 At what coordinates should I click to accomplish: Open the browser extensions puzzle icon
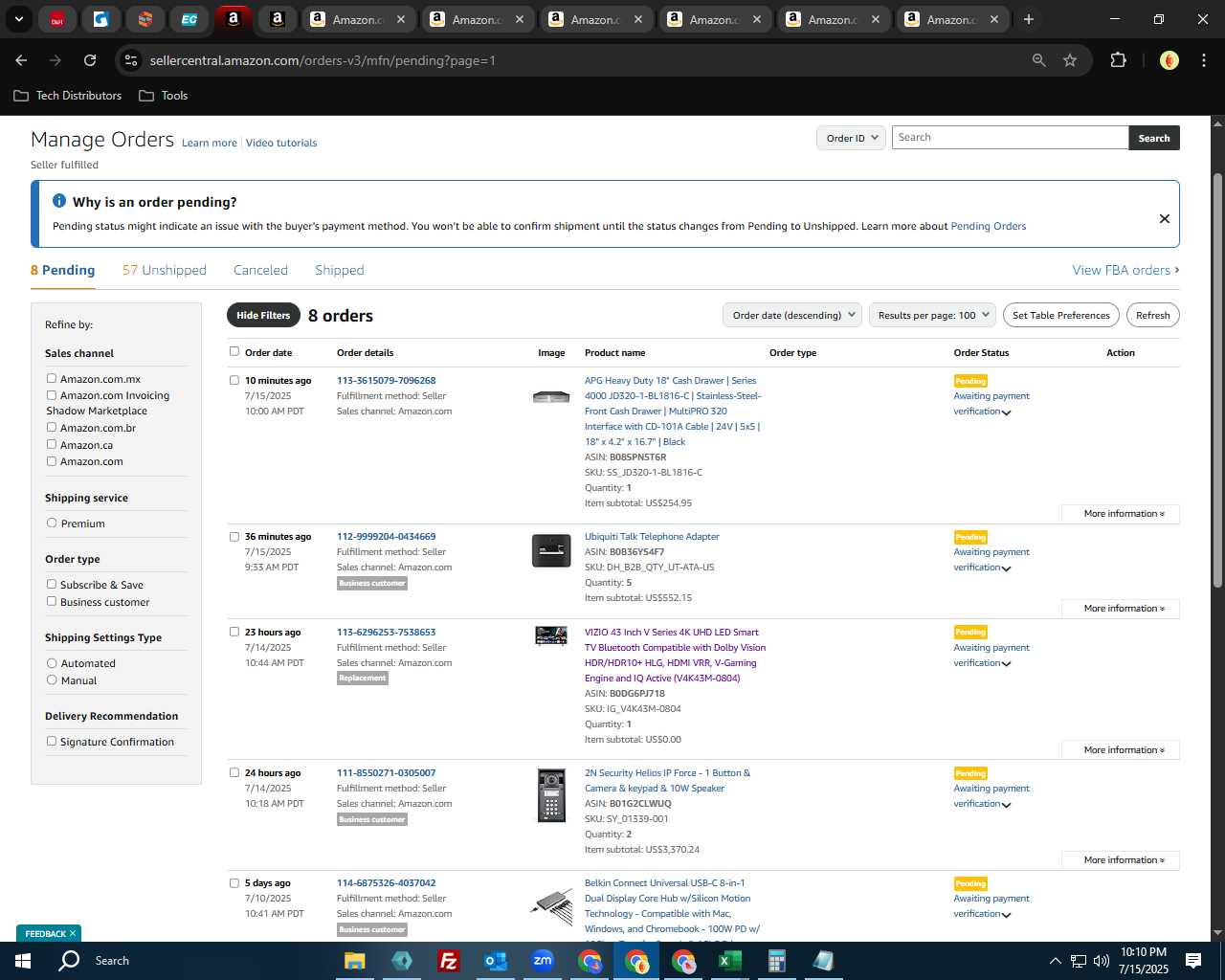pos(1118,60)
